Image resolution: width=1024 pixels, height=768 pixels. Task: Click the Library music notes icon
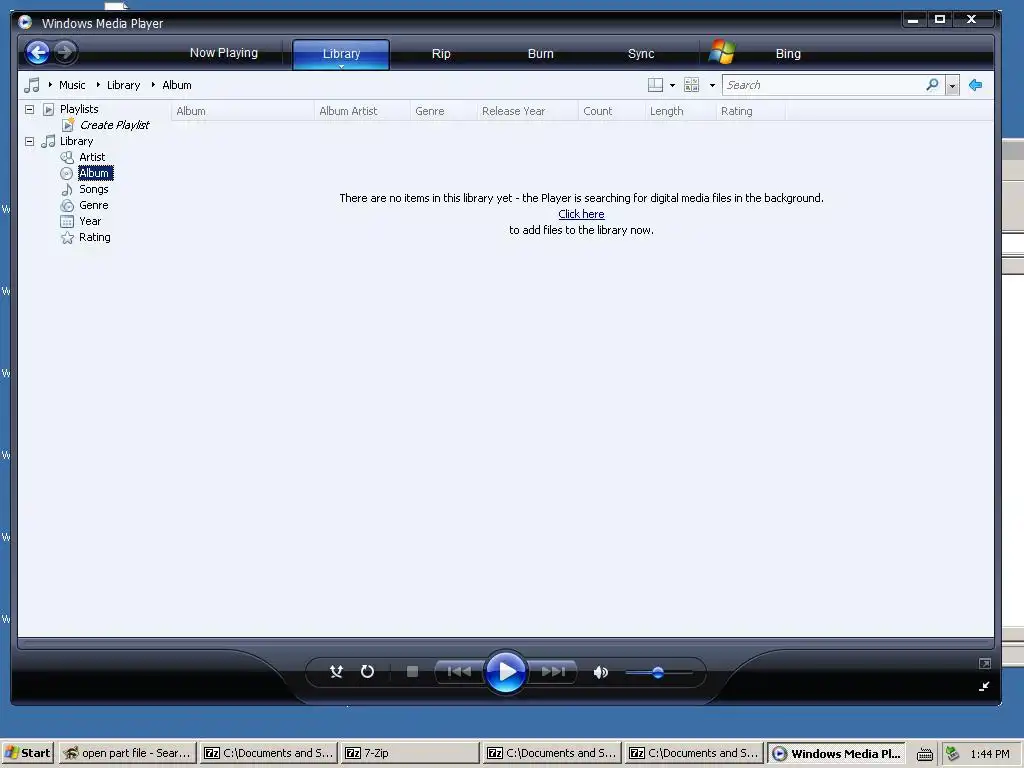coord(48,141)
